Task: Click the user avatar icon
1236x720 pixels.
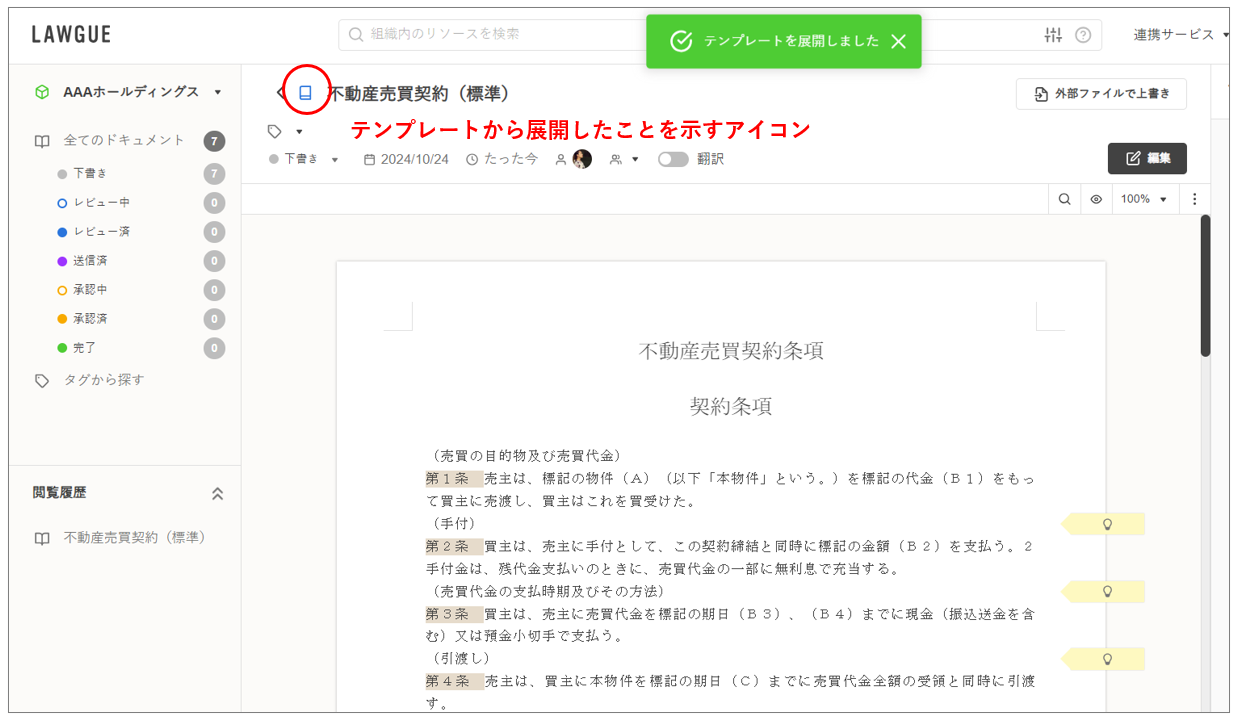Action: (x=582, y=159)
